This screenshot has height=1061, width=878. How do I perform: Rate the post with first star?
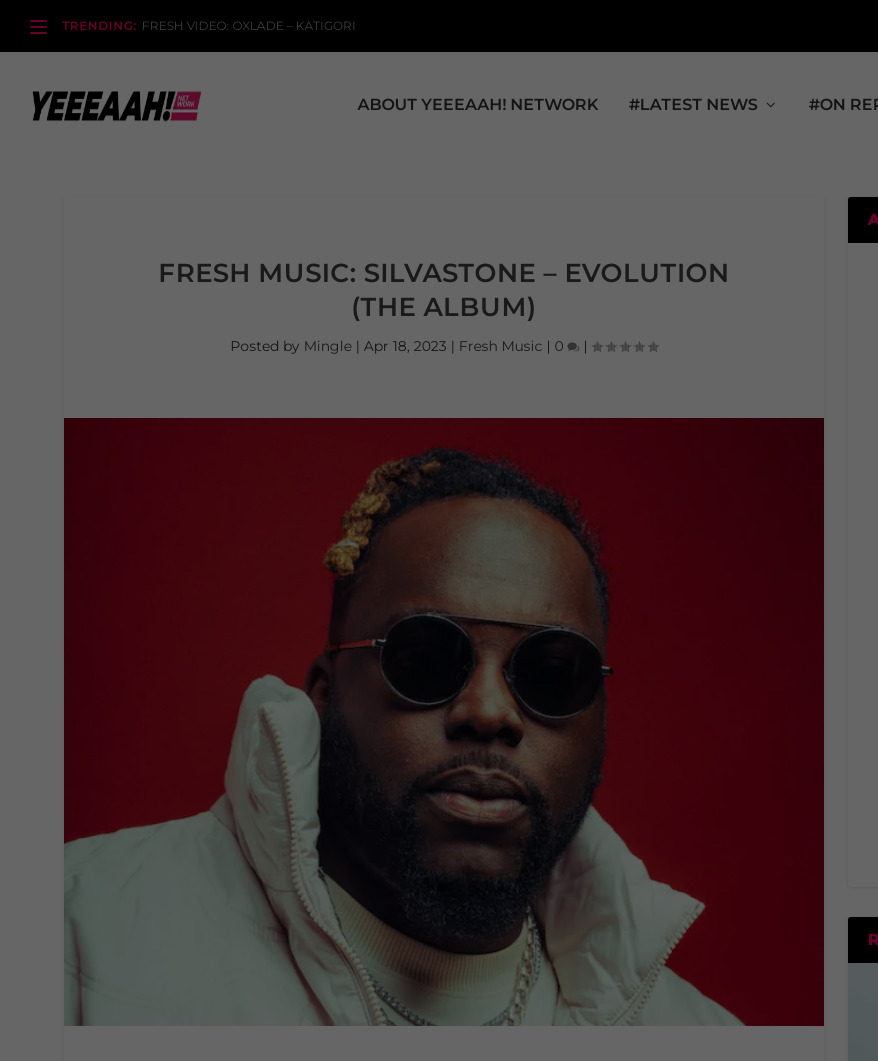(x=597, y=346)
